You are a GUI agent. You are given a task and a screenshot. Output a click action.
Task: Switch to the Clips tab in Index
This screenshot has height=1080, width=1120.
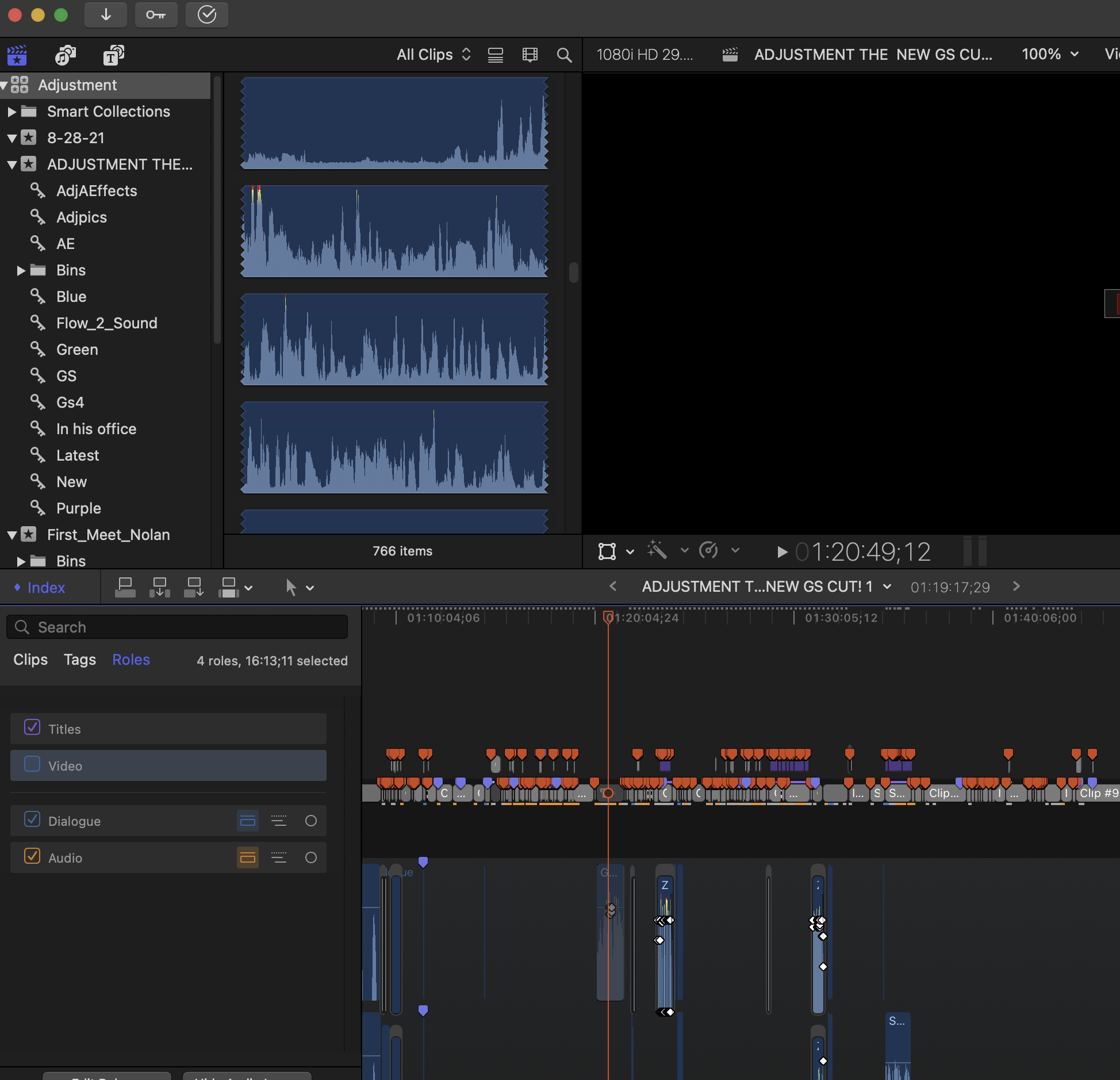tap(30, 660)
